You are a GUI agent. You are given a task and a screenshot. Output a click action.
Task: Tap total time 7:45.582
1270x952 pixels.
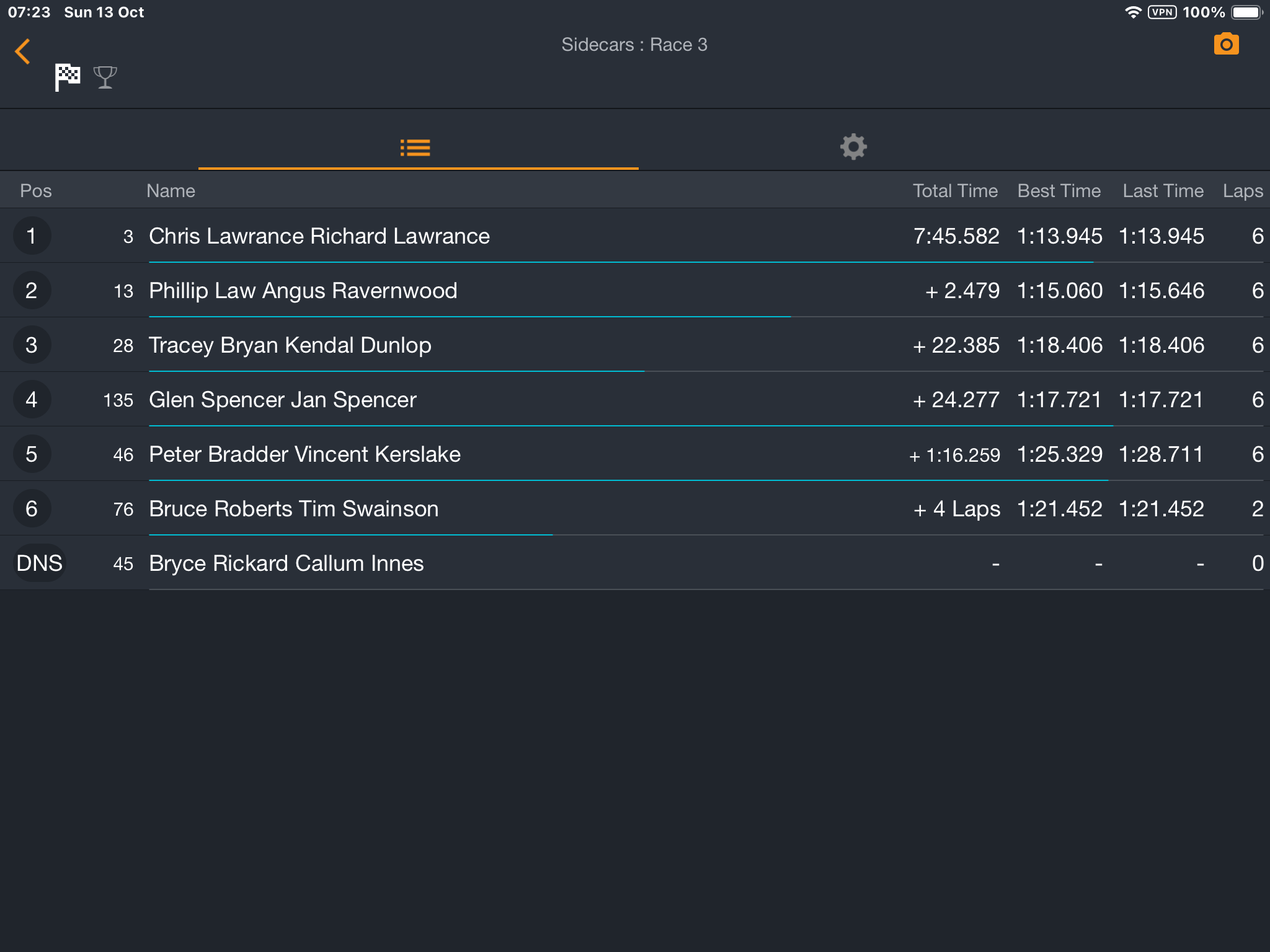pyautogui.click(x=956, y=236)
